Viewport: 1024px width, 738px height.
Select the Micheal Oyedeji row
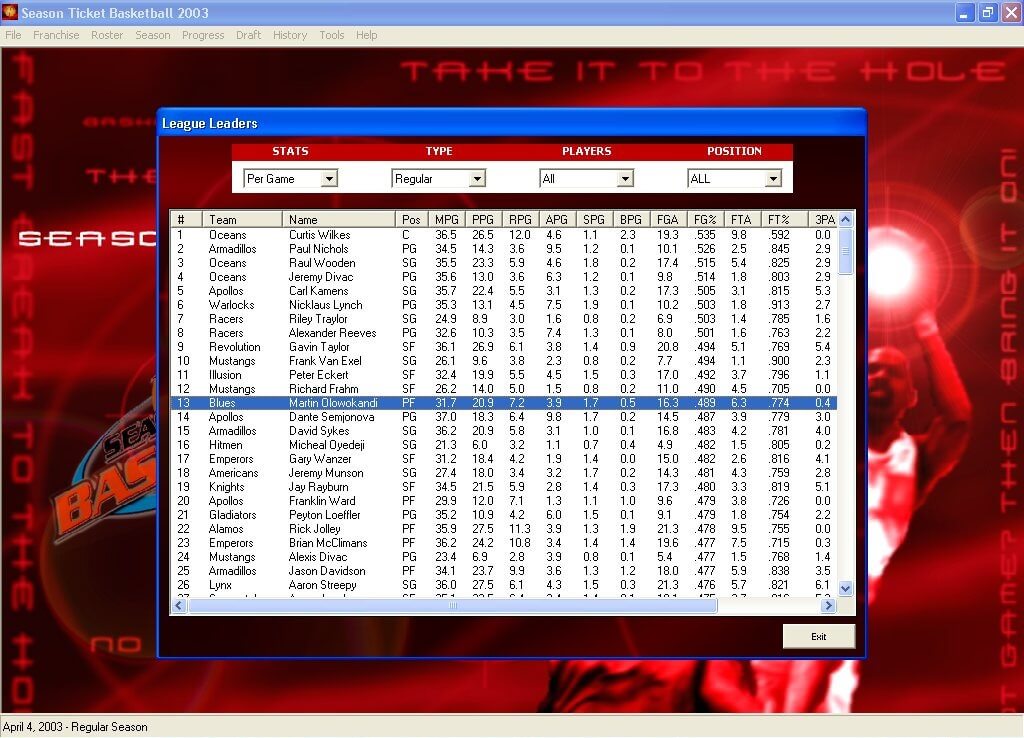[504, 445]
